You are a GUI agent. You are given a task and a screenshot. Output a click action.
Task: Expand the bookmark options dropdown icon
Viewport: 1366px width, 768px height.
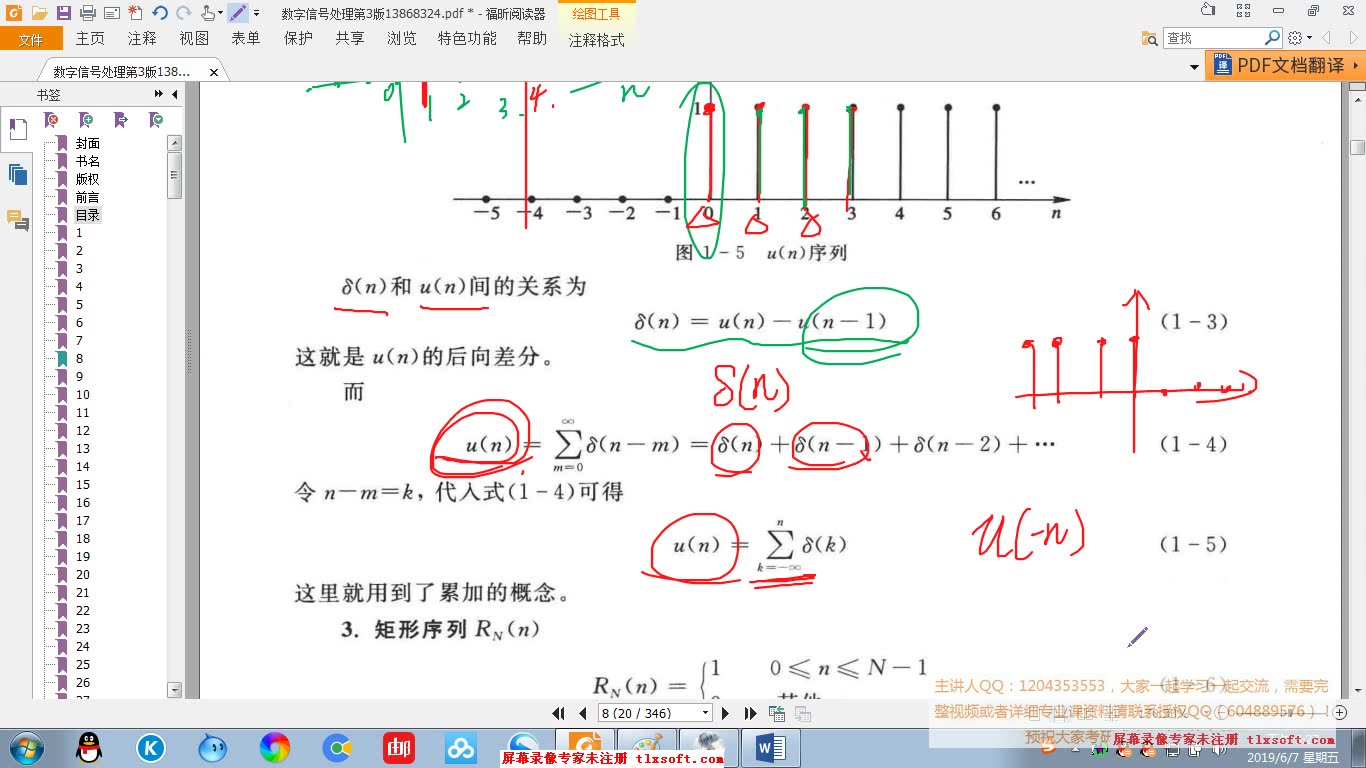tap(156, 119)
